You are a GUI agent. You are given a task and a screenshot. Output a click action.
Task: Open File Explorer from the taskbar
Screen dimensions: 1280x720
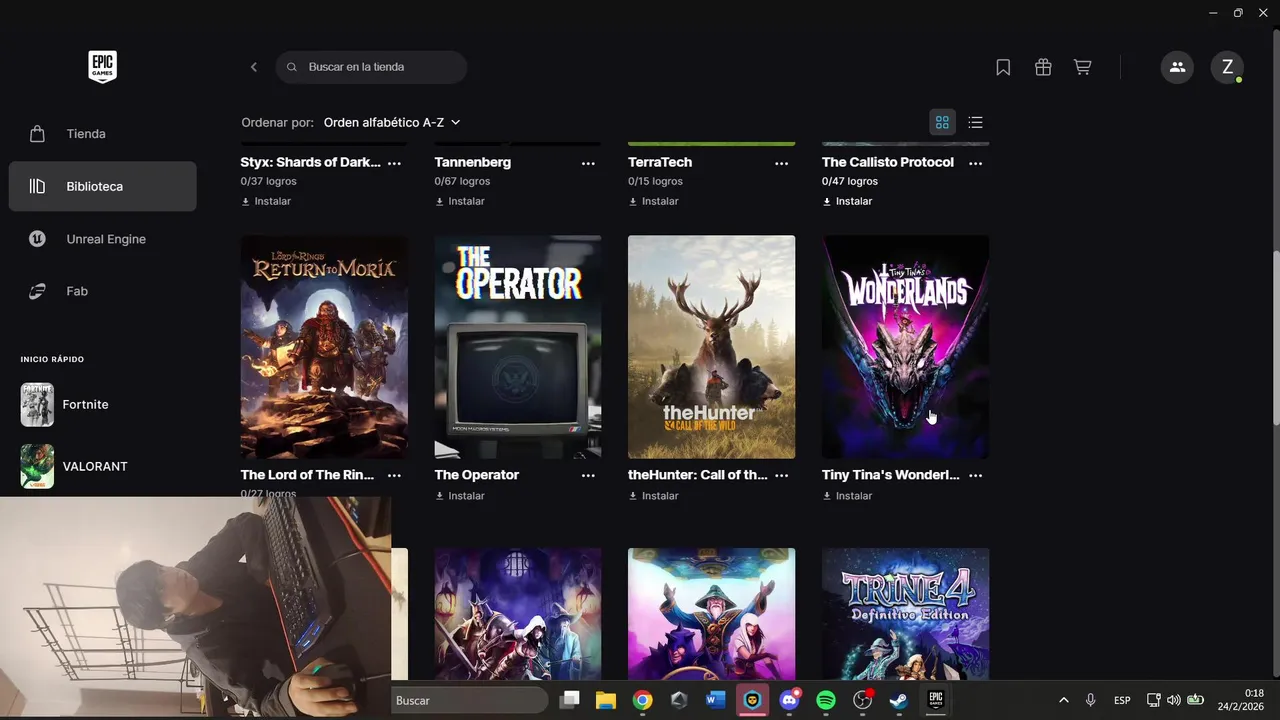(x=606, y=700)
